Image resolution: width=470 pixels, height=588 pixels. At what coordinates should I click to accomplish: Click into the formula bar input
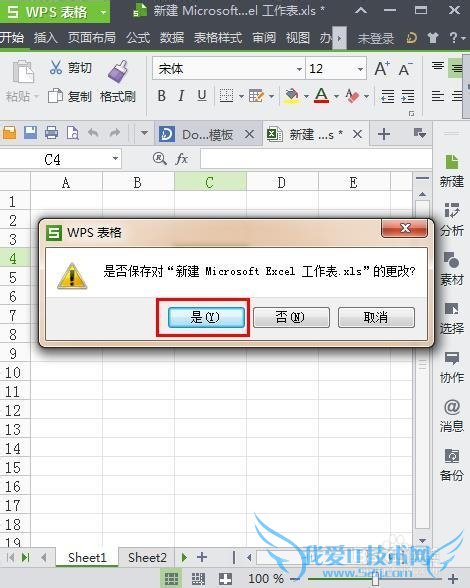316,159
